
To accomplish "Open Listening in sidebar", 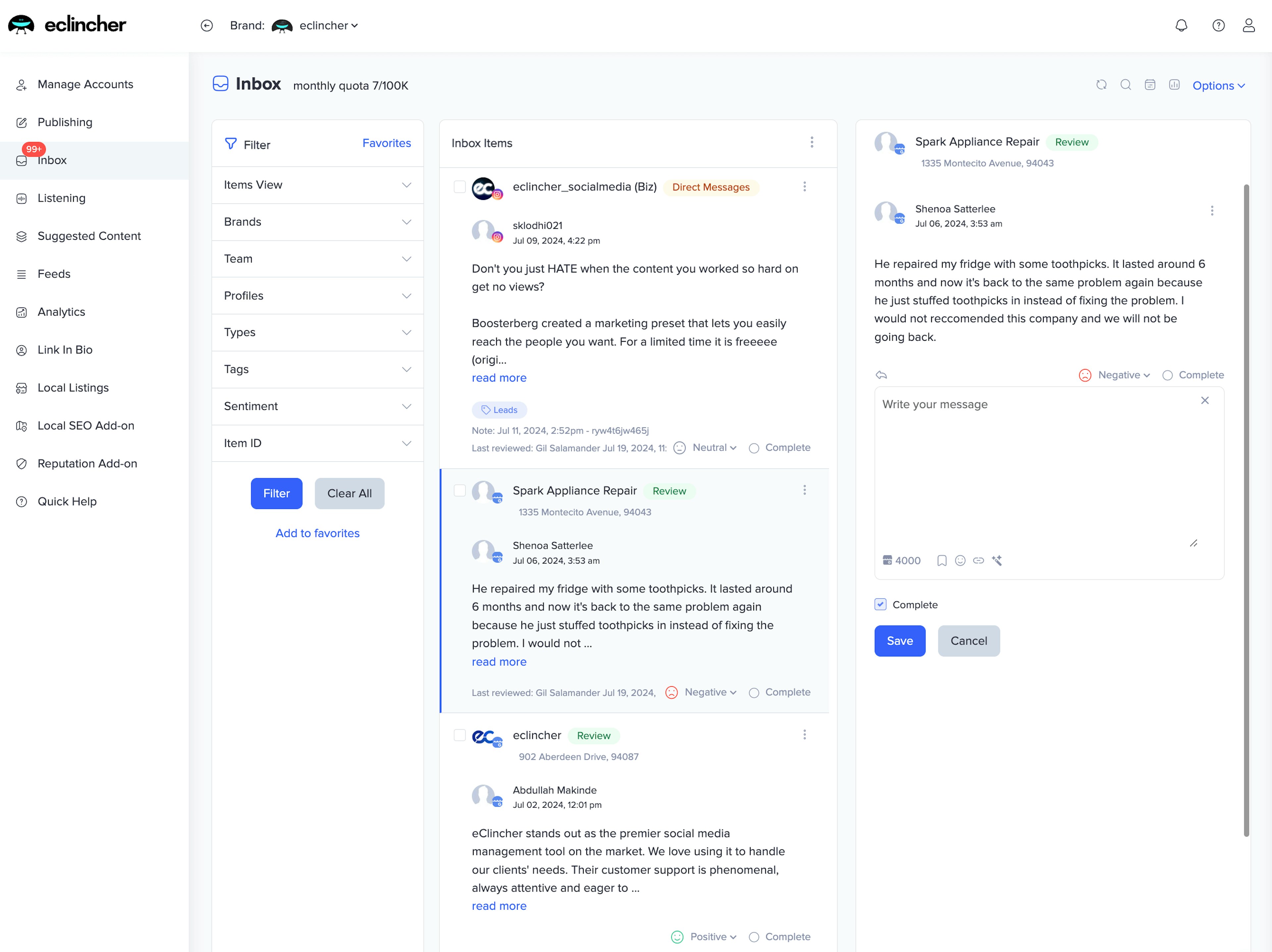I will coord(61,198).
